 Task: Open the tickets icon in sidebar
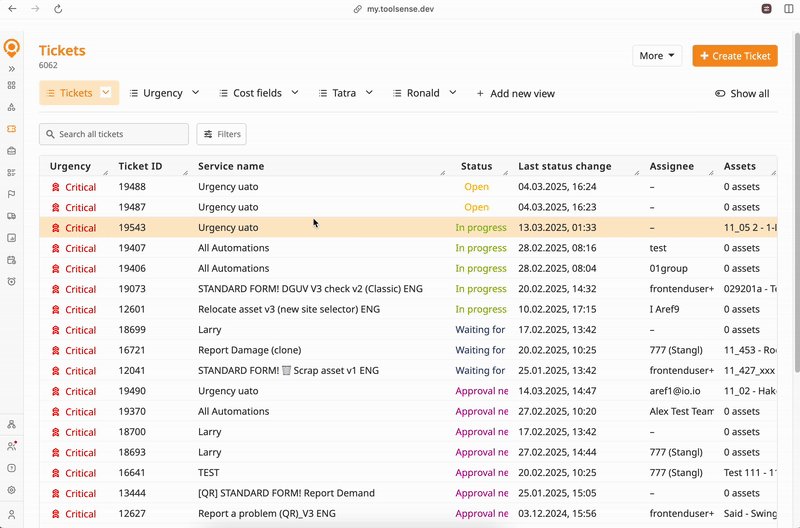point(12,129)
